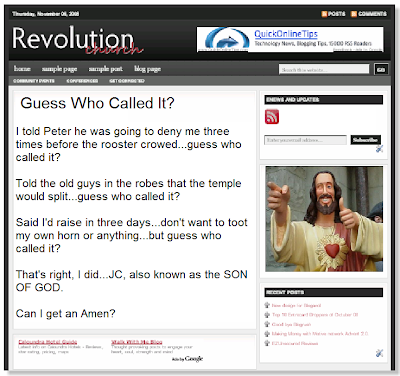400x376 pixels.
Task: Click the Comments RSS feed icon
Action: pyautogui.click(x=354, y=14)
